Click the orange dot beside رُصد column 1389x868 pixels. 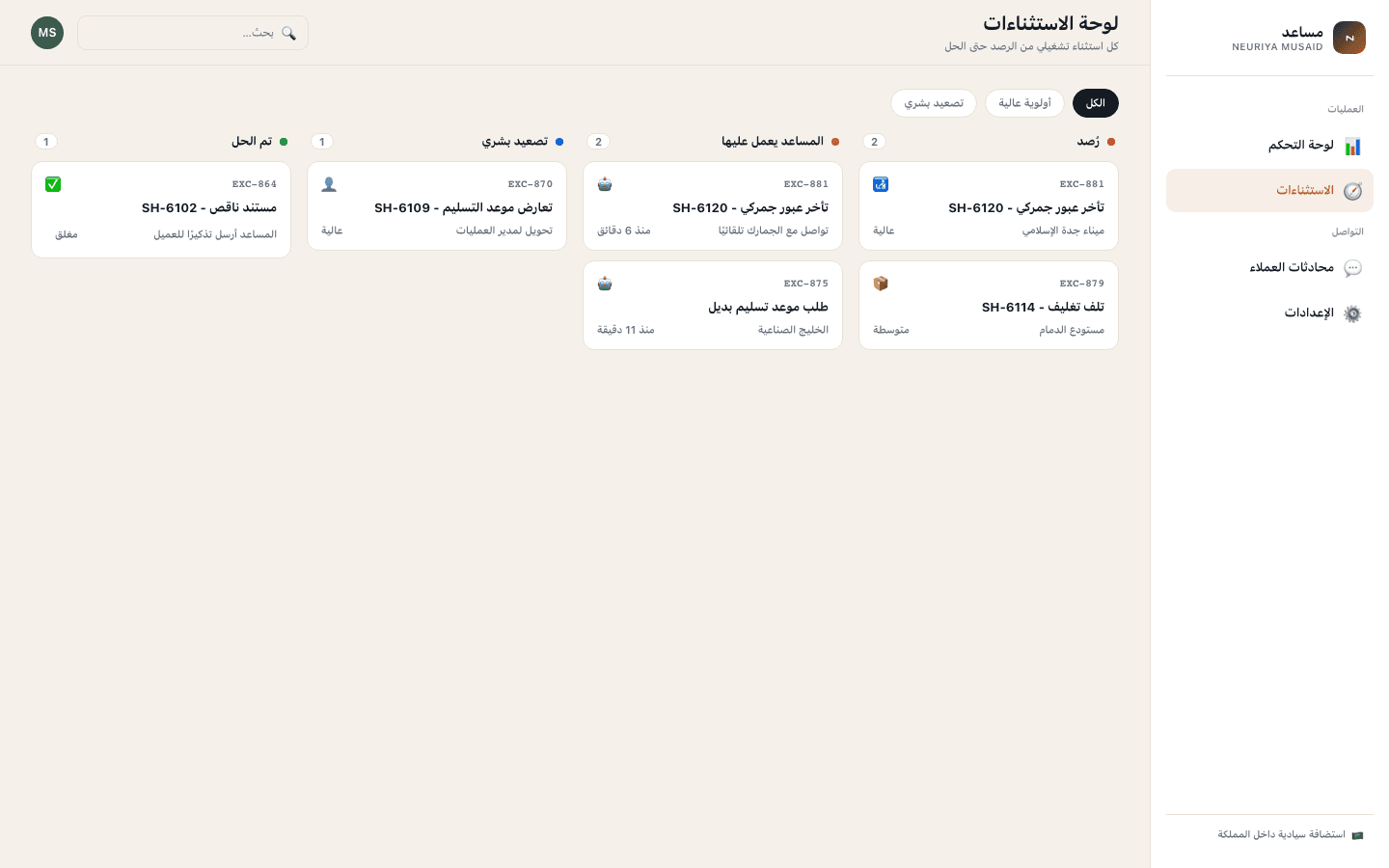coord(1111,142)
